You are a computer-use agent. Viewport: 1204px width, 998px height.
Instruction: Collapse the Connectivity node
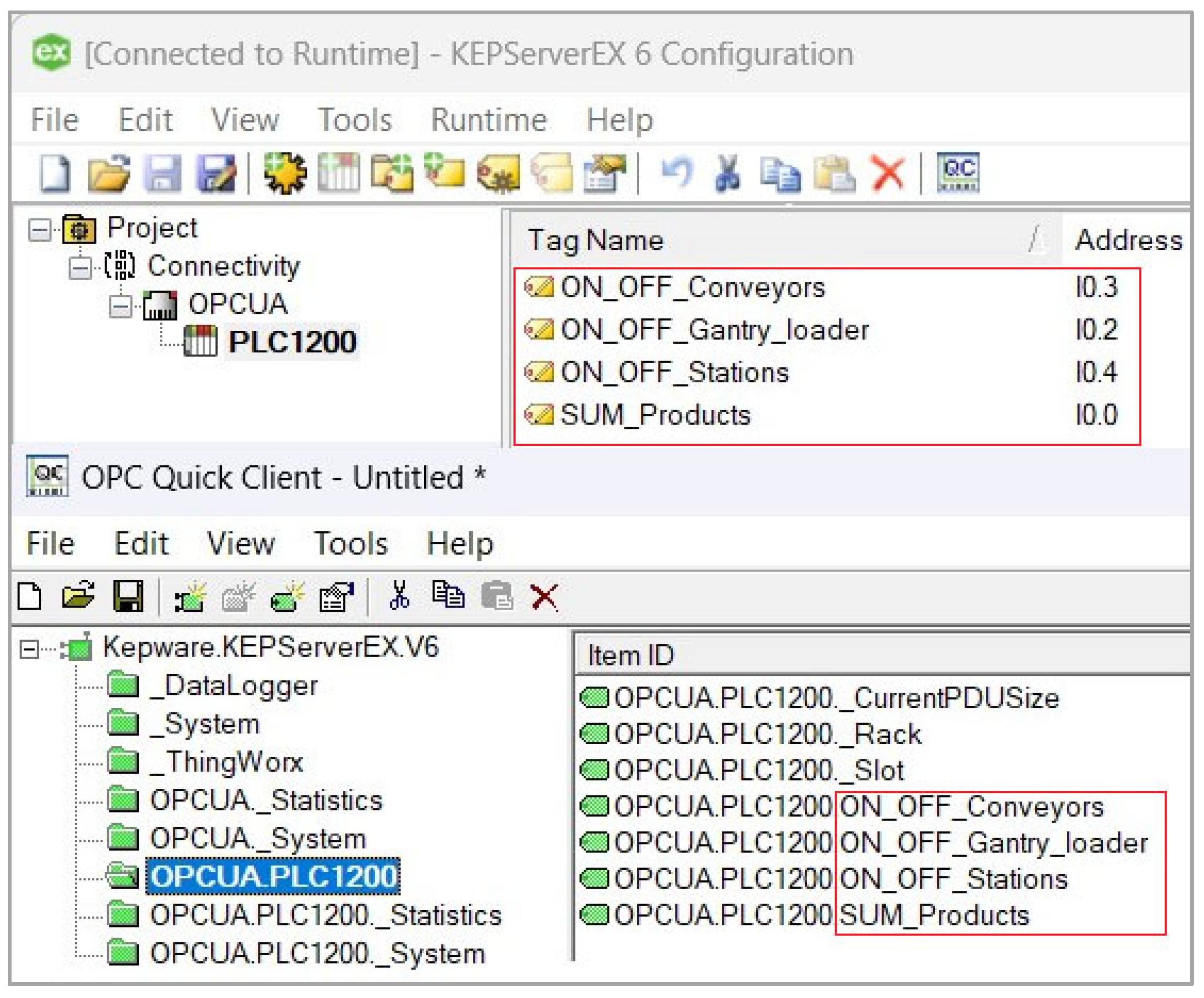tap(80, 268)
